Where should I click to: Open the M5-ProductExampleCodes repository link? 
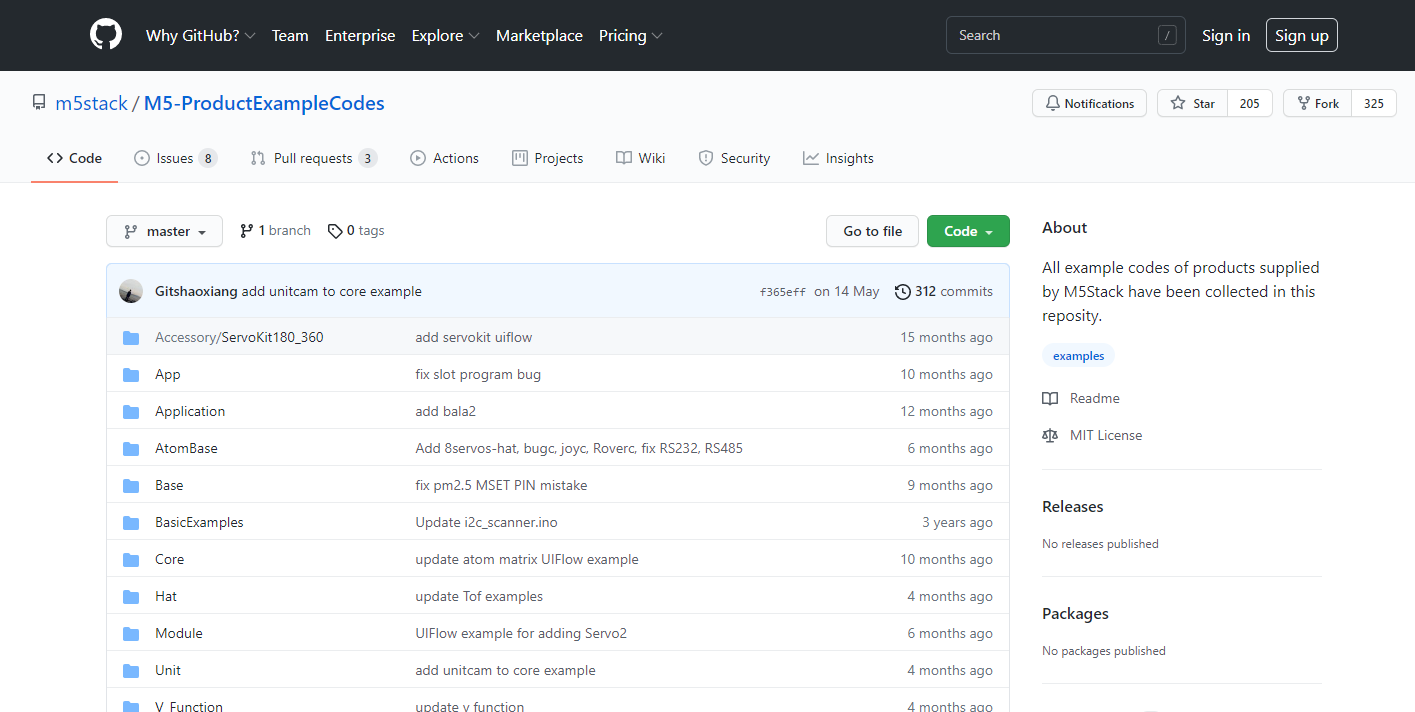click(x=264, y=103)
